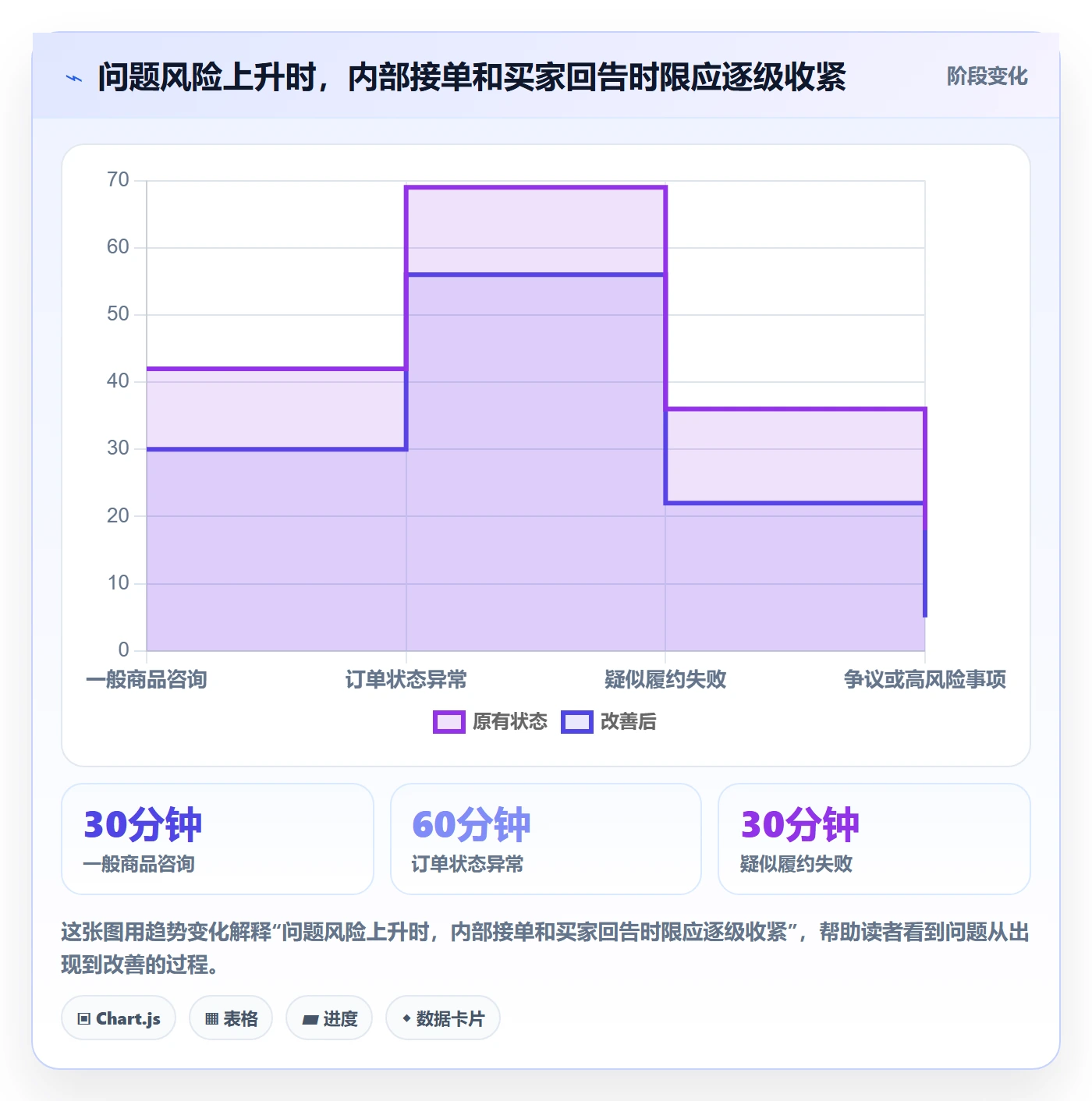Click the description paragraph starting 这张图用趋势变化
Viewport: 1092px width, 1101px height.
(x=546, y=948)
